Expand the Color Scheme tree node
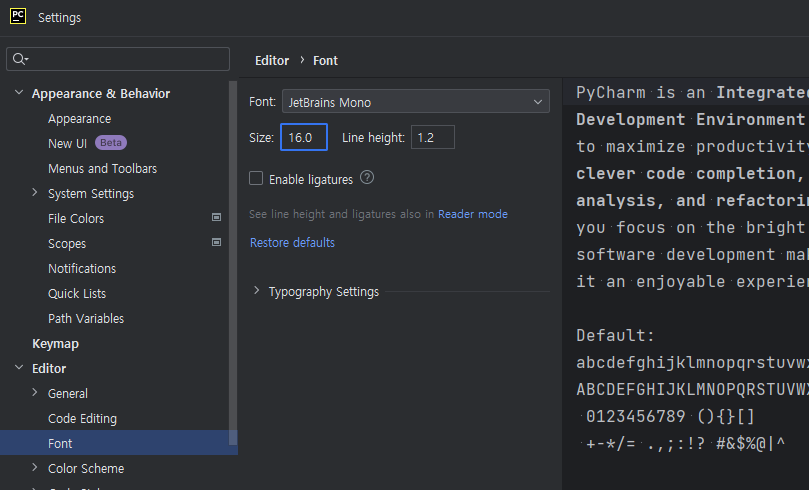 36,468
